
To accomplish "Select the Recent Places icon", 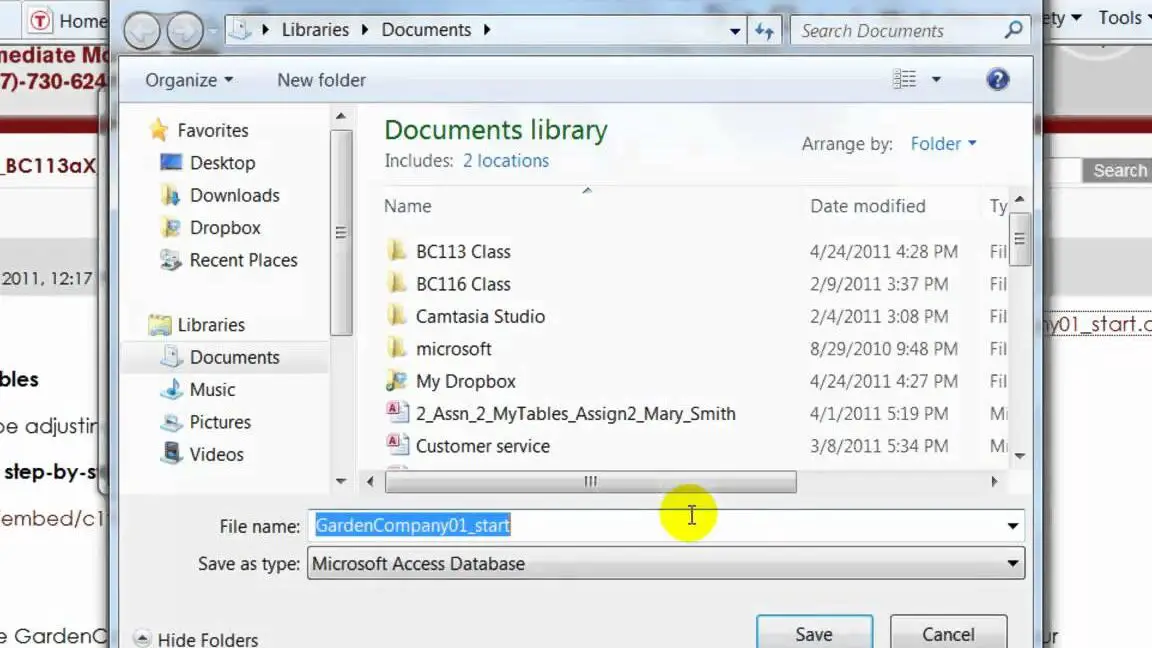I will (x=170, y=259).
